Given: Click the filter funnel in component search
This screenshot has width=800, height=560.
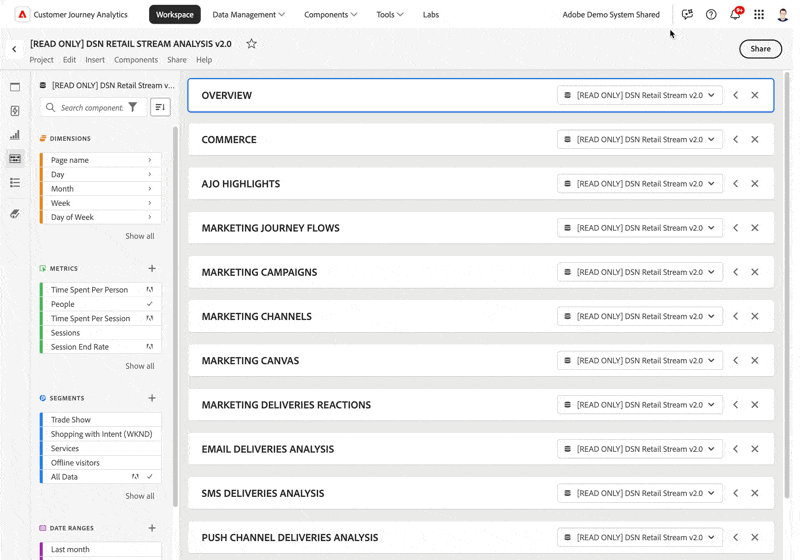Looking at the screenshot, I should point(133,107).
